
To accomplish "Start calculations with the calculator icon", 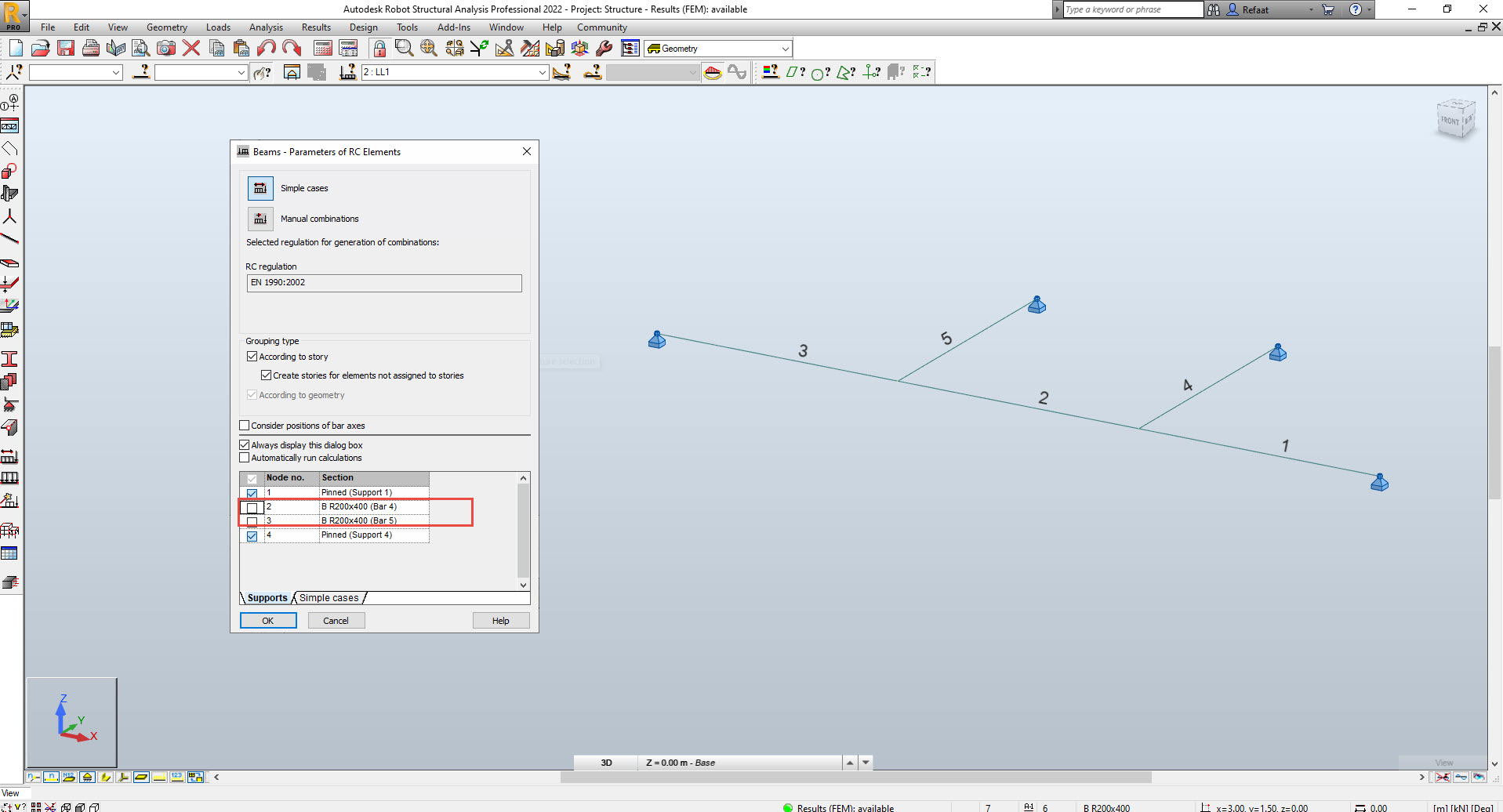I will (x=322, y=48).
